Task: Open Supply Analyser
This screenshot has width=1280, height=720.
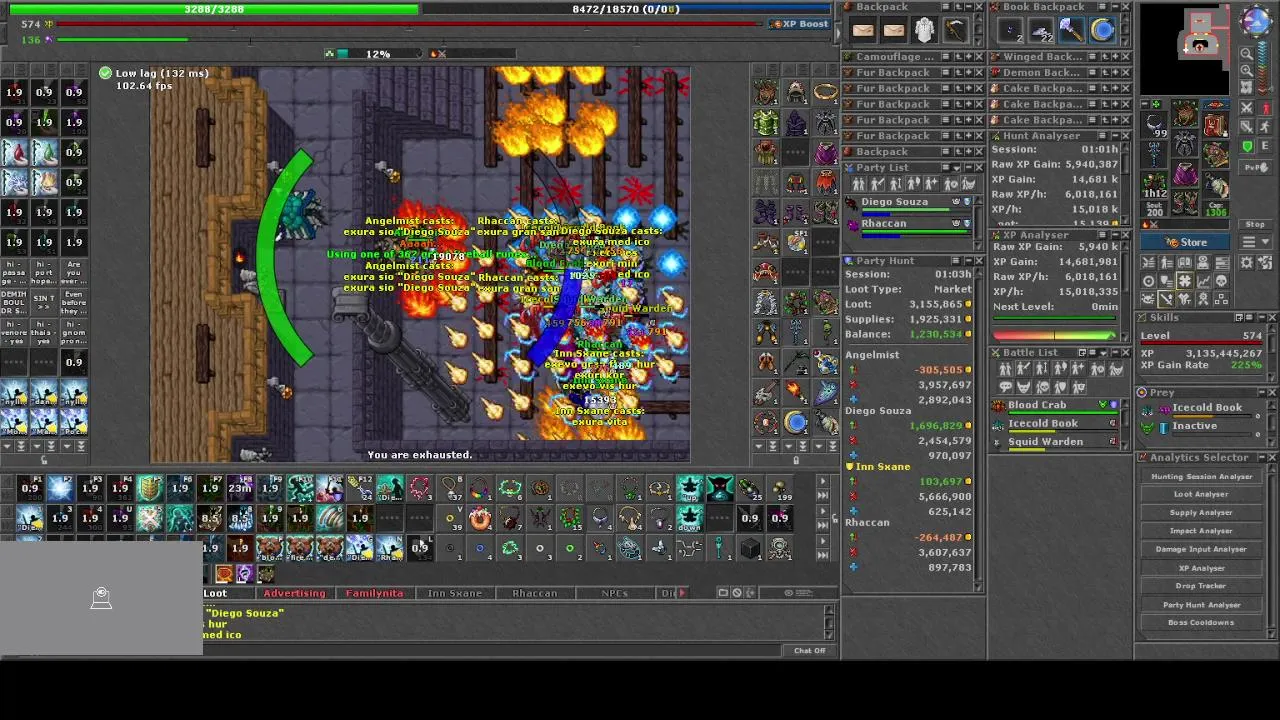Action: [1201, 513]
